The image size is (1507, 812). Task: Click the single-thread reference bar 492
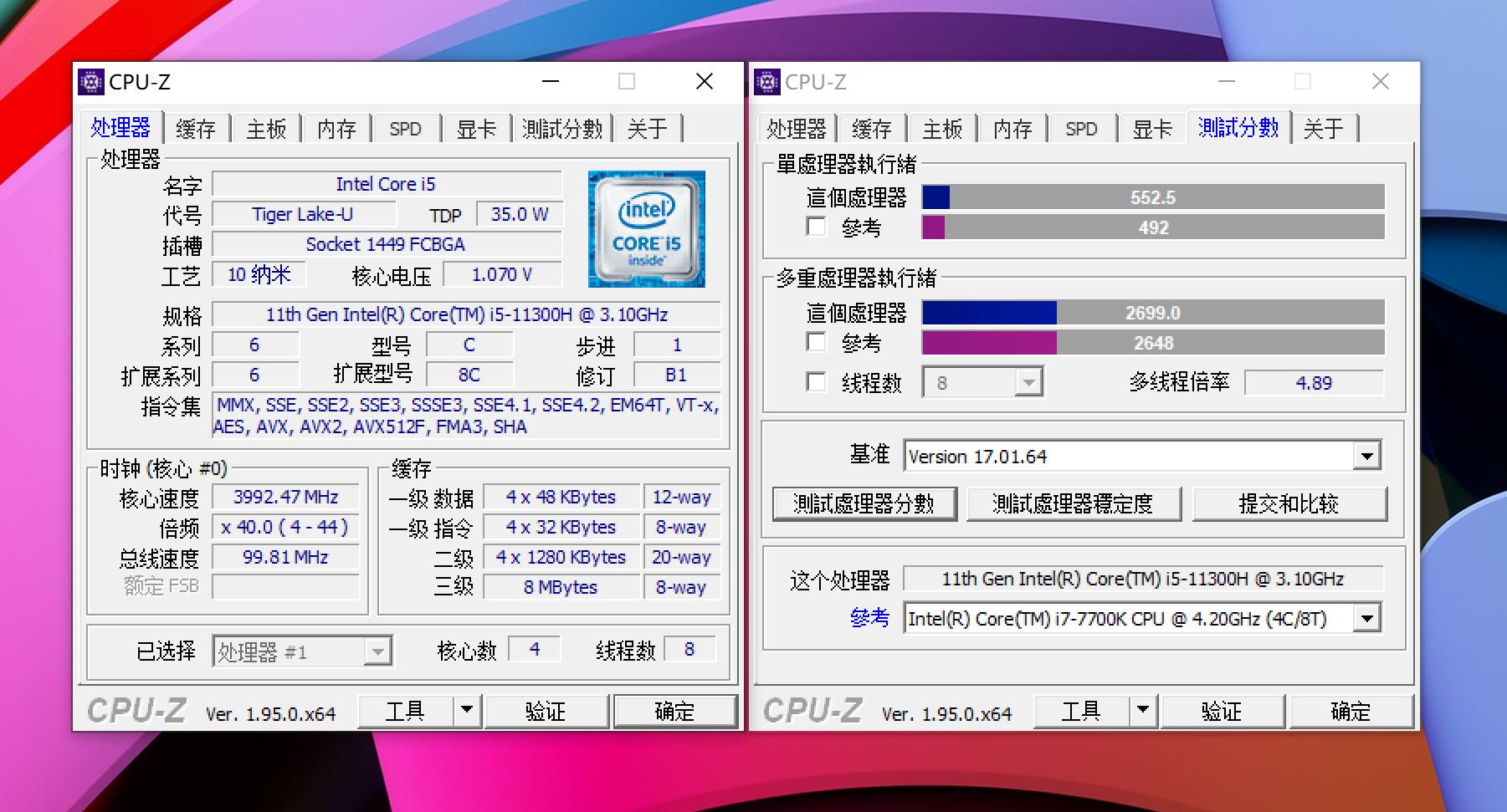(1153, 227)
